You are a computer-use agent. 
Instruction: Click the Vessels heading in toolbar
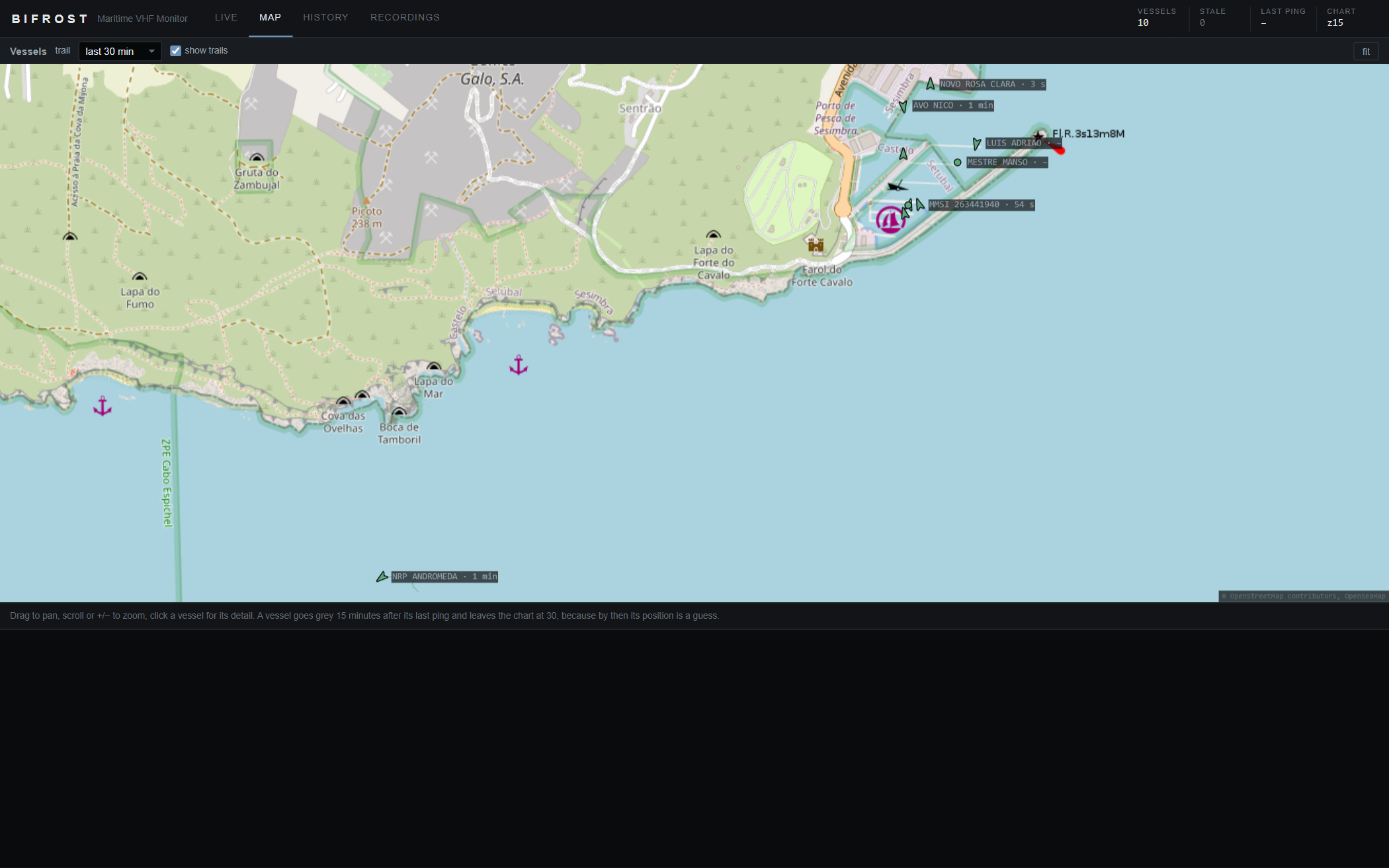(28, 51)
